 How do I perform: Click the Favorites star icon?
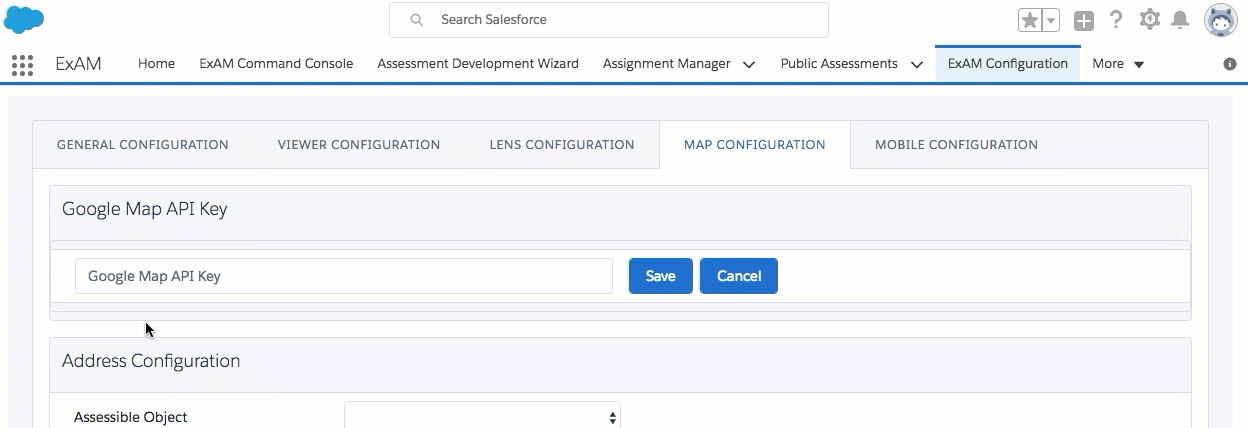click(1030, 20)
